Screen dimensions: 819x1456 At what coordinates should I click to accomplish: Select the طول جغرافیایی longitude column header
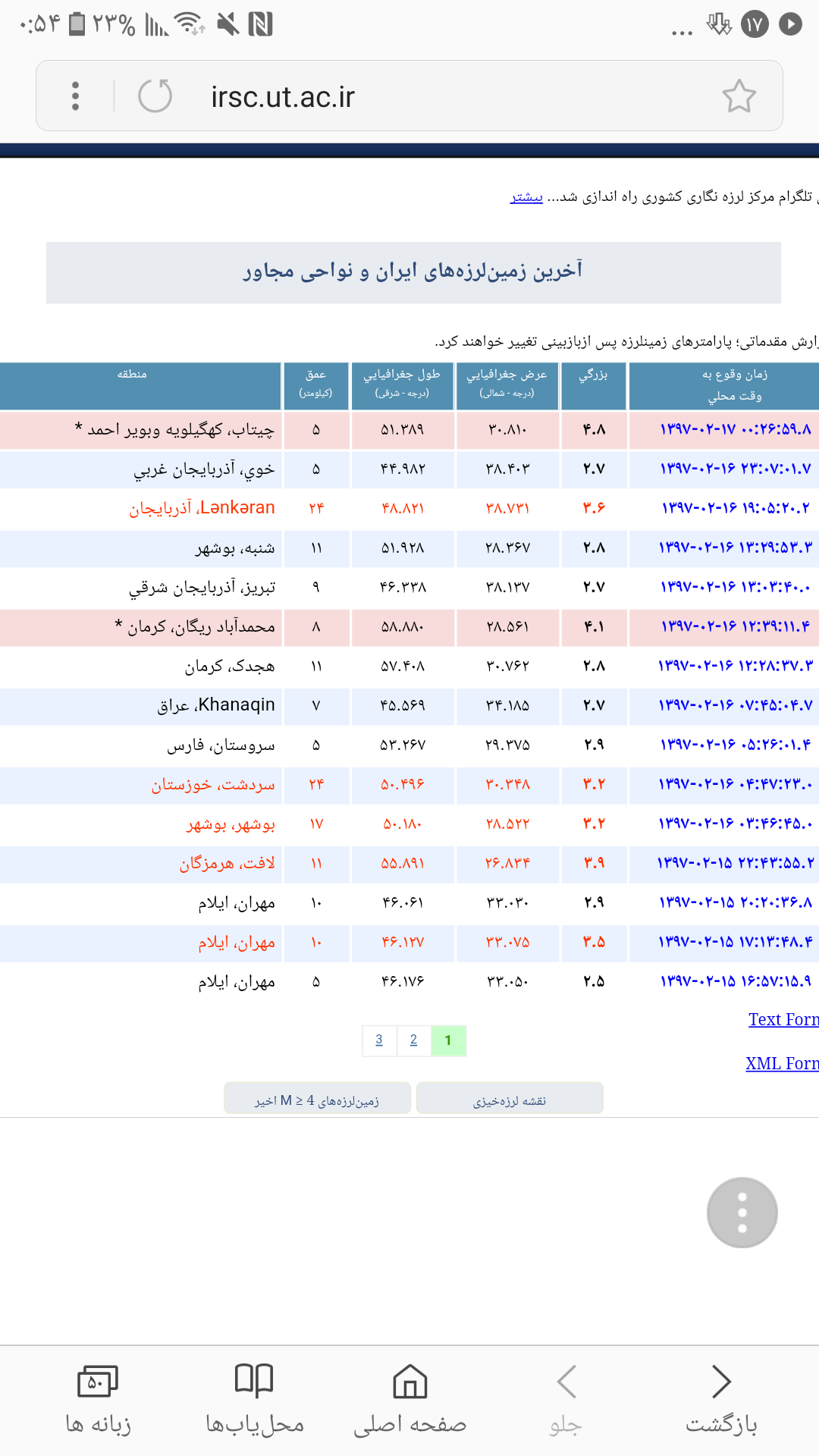[403, 386]
